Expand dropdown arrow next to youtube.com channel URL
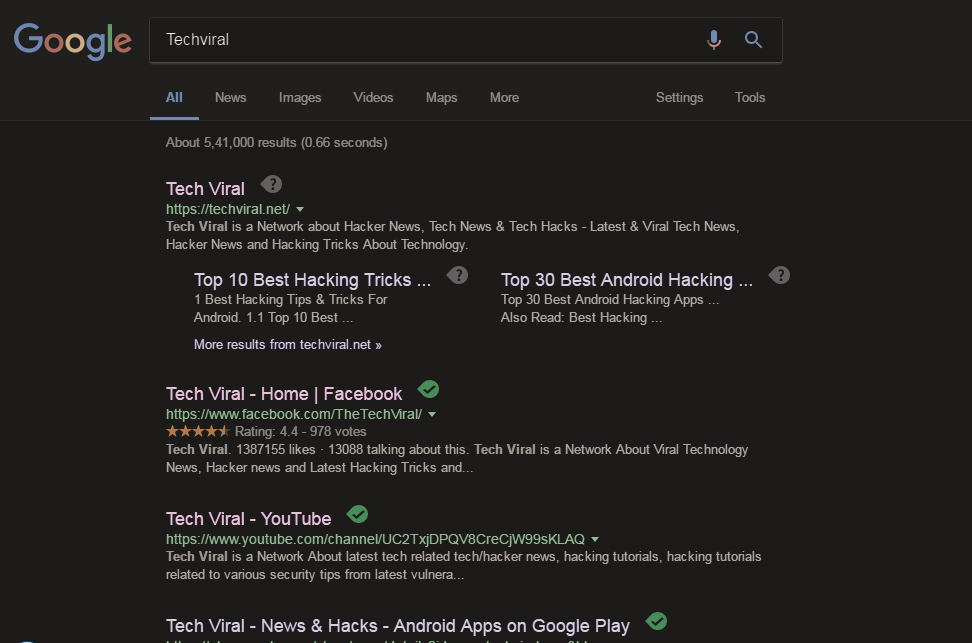This screenshot has height=643, width=972. [x=595, y=539]
